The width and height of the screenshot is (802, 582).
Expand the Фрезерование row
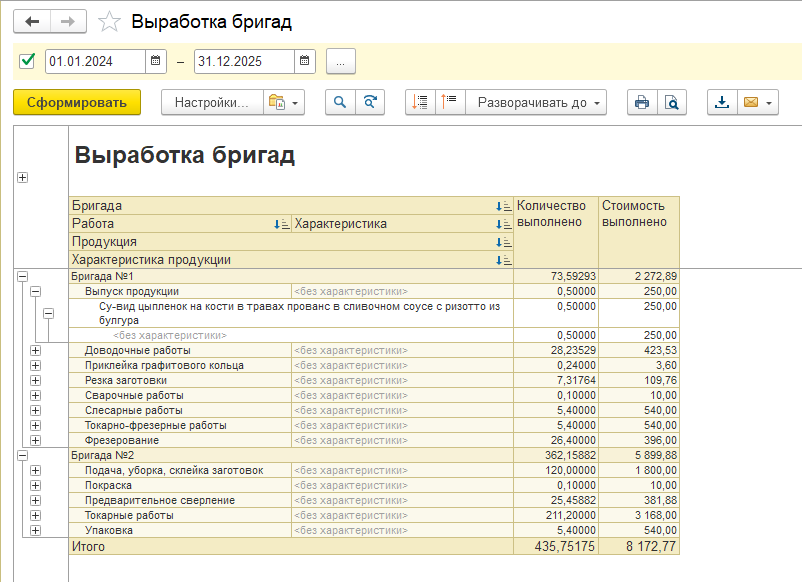35,440
